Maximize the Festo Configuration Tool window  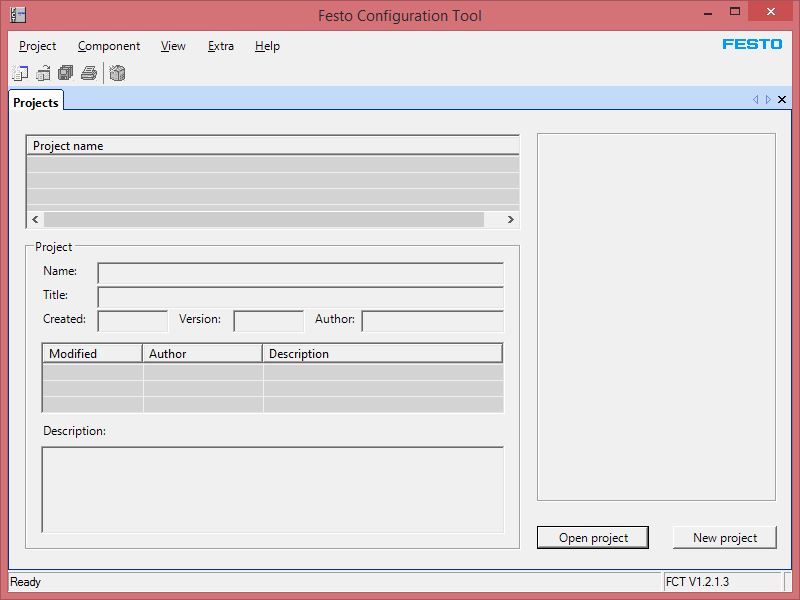pyautogui.click(x=735, y=12)
